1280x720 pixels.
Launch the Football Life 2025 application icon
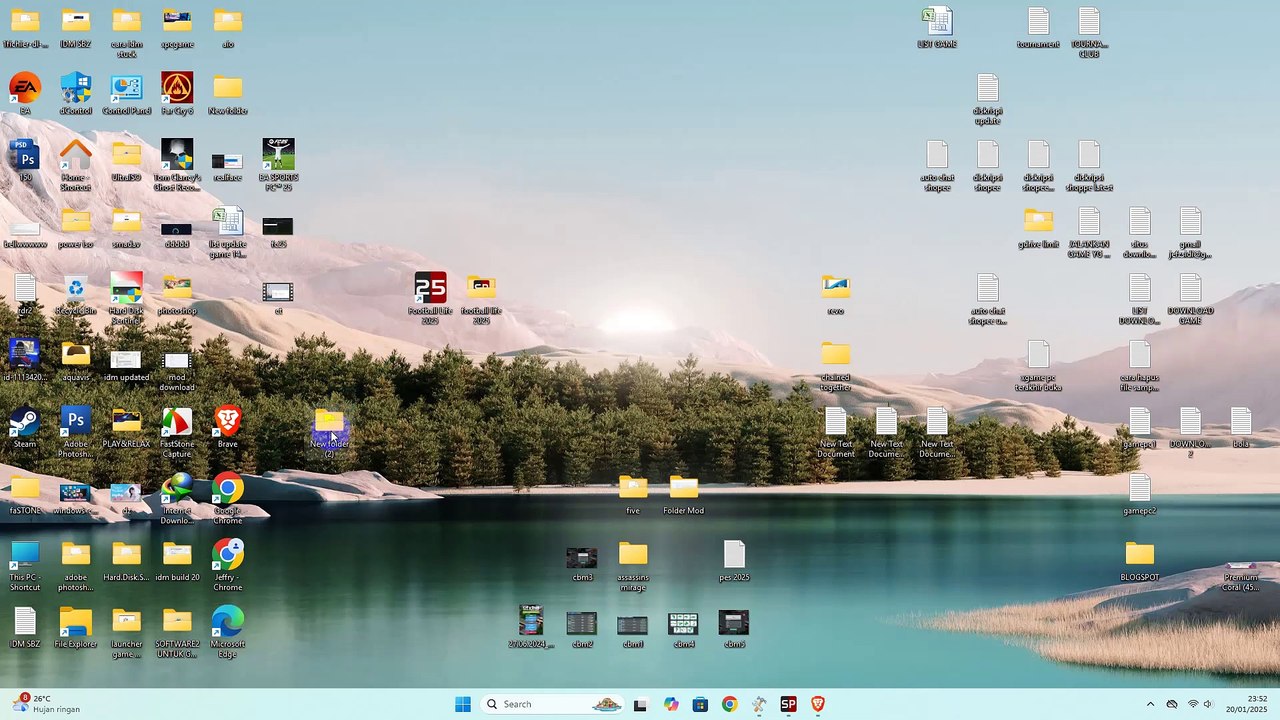[x=431, y=288]
